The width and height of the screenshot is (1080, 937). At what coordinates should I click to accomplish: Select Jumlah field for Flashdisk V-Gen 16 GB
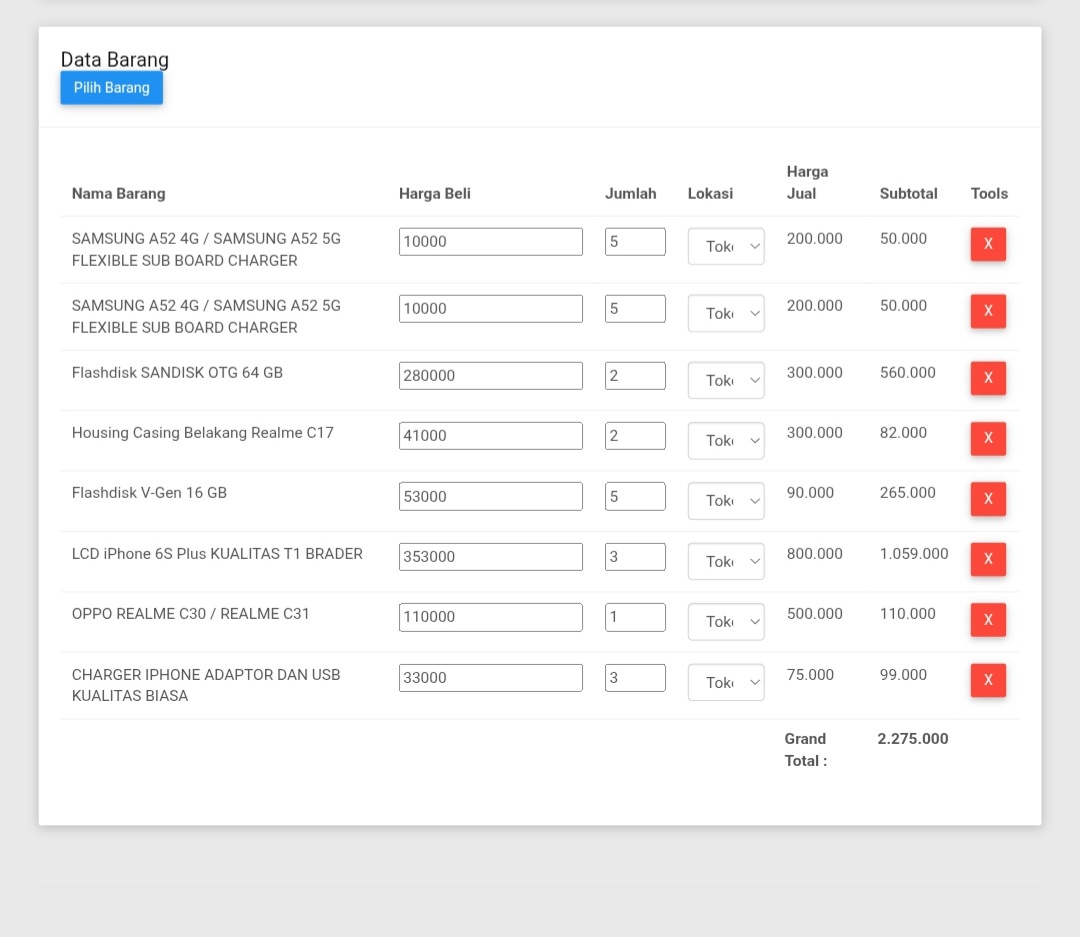[x=635, y=496]
